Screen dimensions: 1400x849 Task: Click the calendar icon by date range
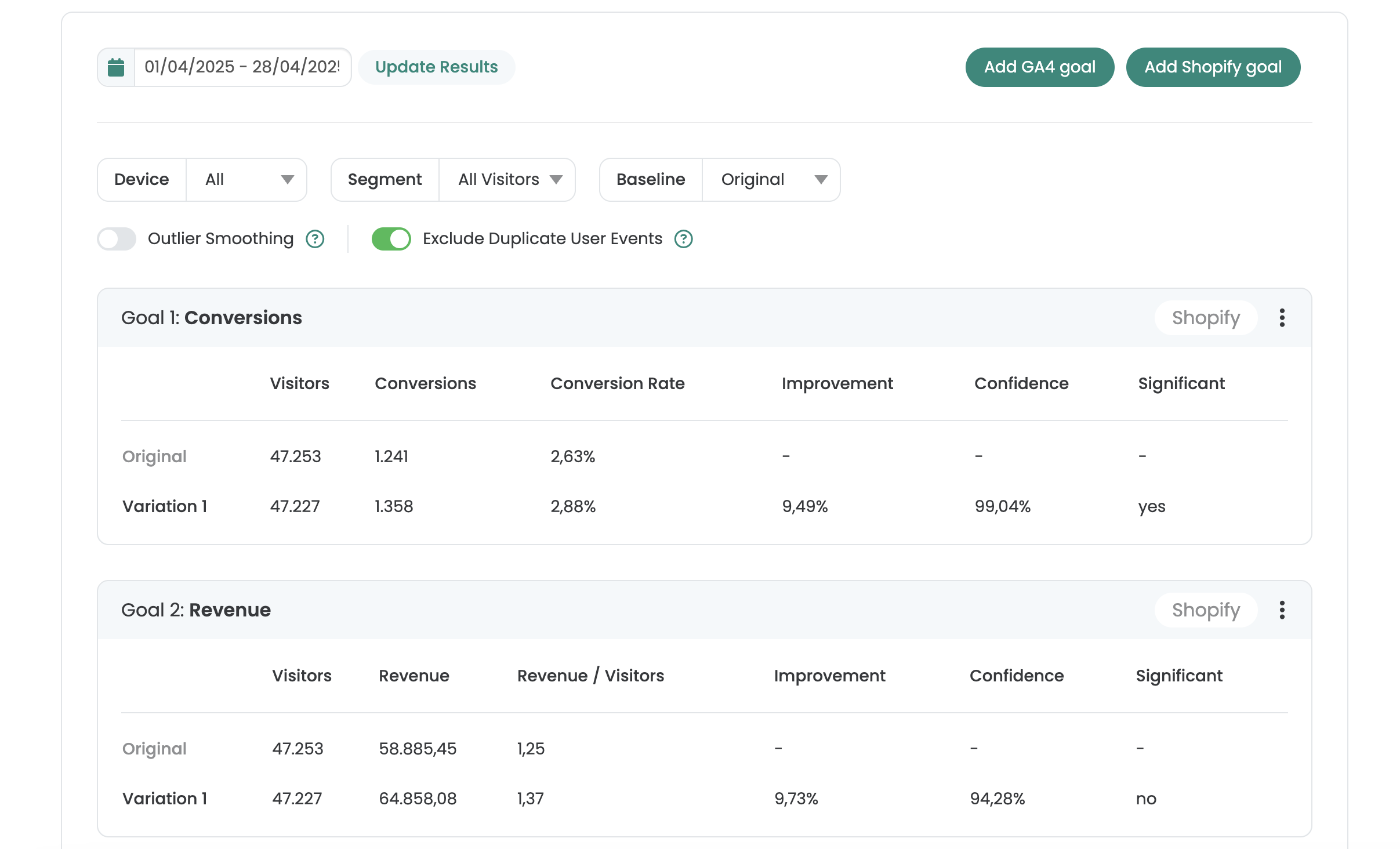tap(116, 67)
